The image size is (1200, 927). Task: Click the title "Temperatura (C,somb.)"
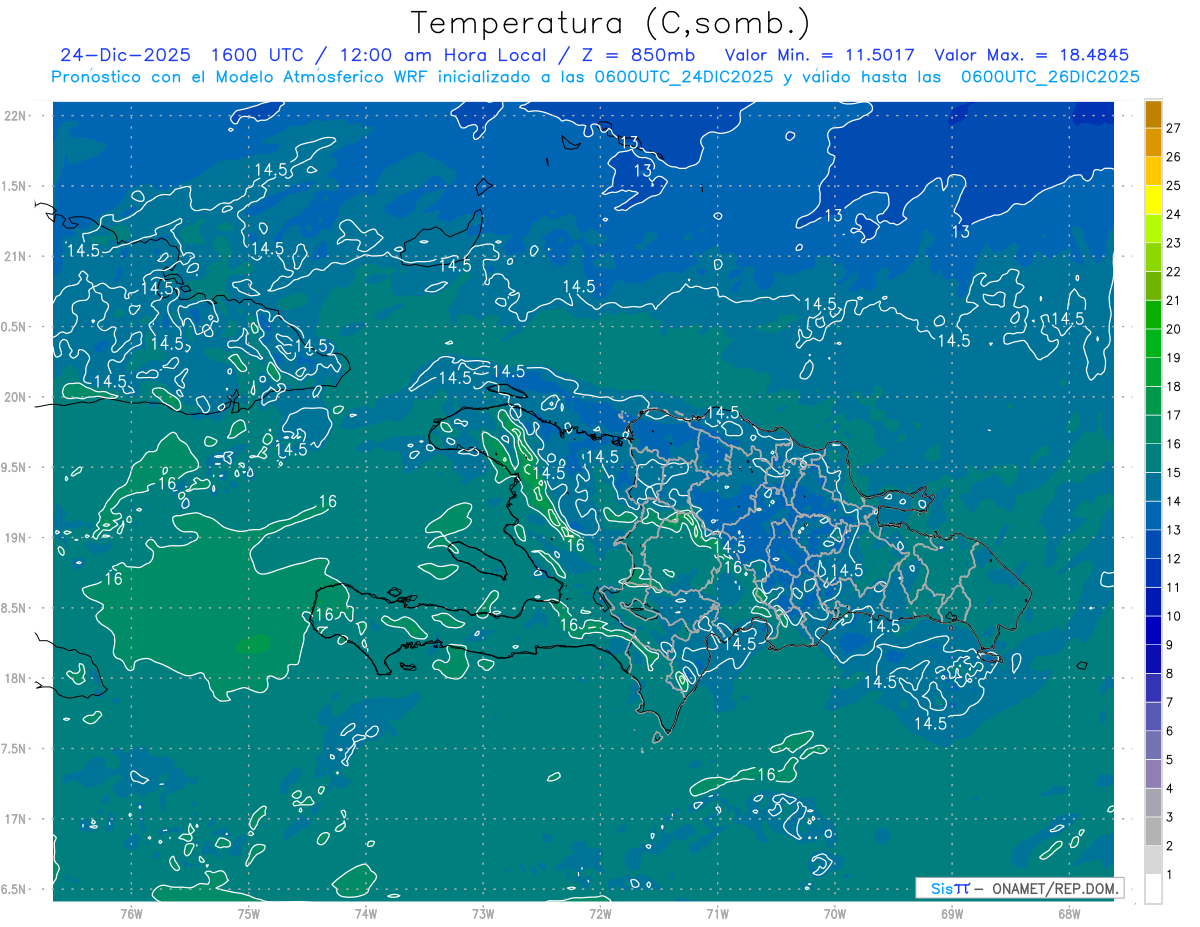pyautogui.click(x=611, y=23)
